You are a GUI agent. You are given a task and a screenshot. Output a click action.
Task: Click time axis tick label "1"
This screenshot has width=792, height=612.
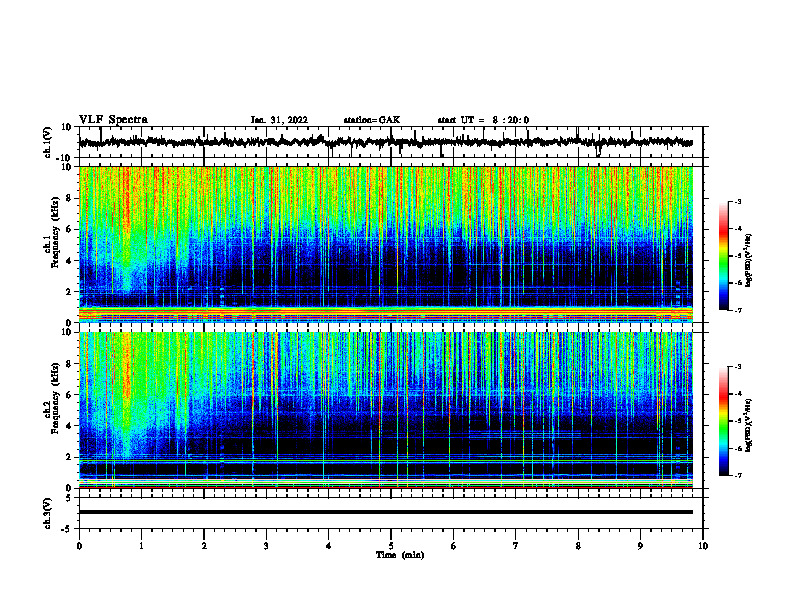(x=141, y=546)
